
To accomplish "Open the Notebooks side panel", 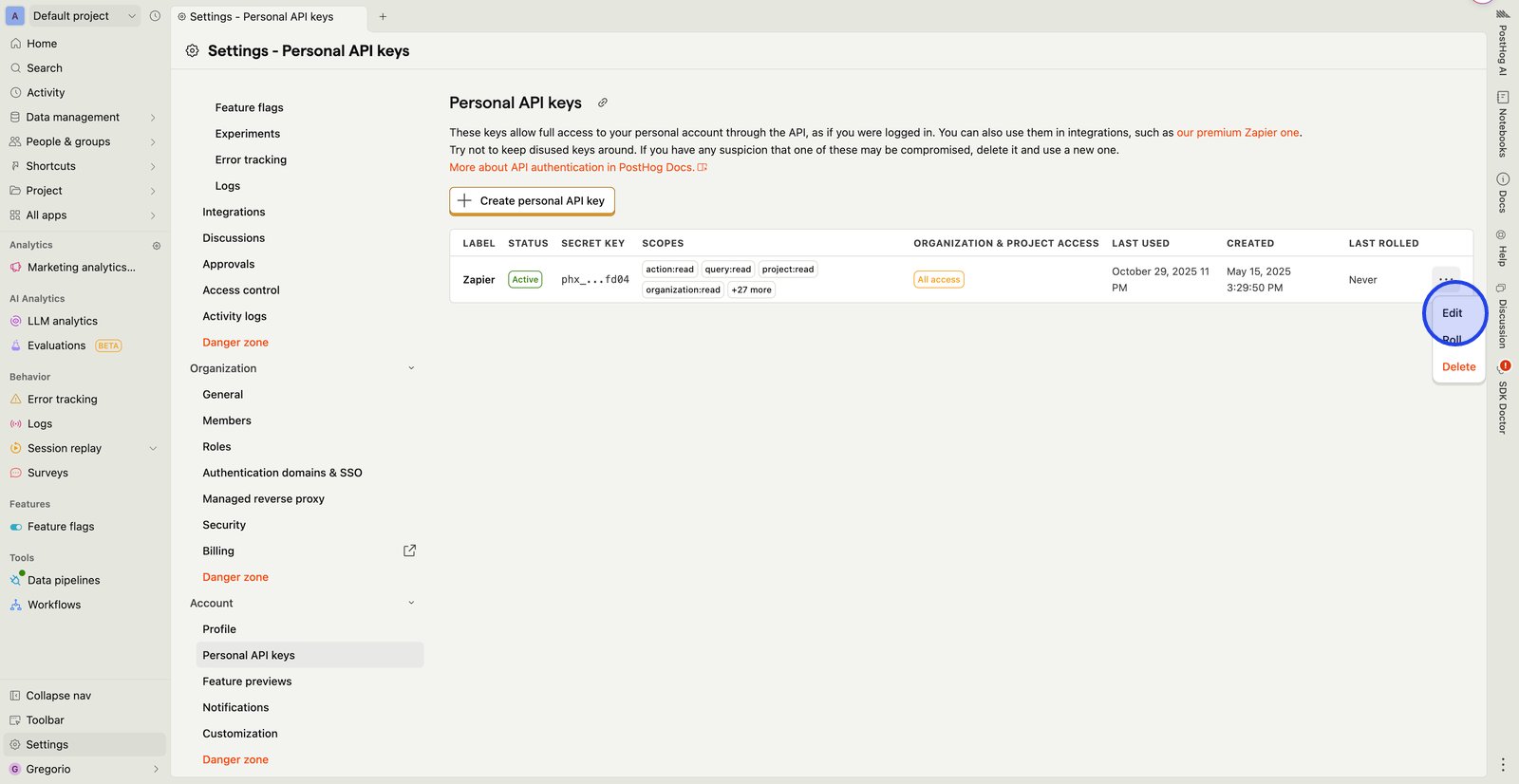I will (x=1503, y=123).
